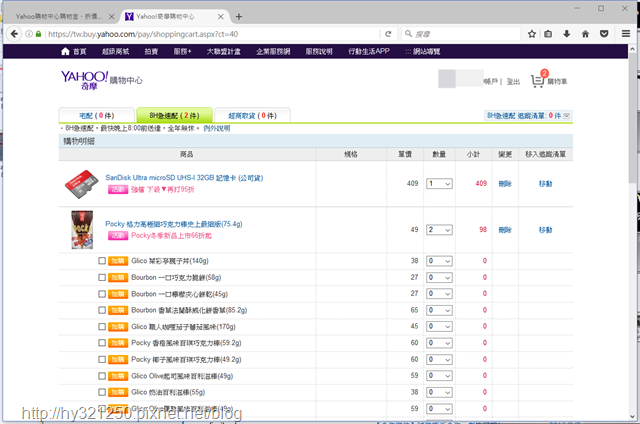Check the Glico Olive 49g add-on checkbox

102,376
